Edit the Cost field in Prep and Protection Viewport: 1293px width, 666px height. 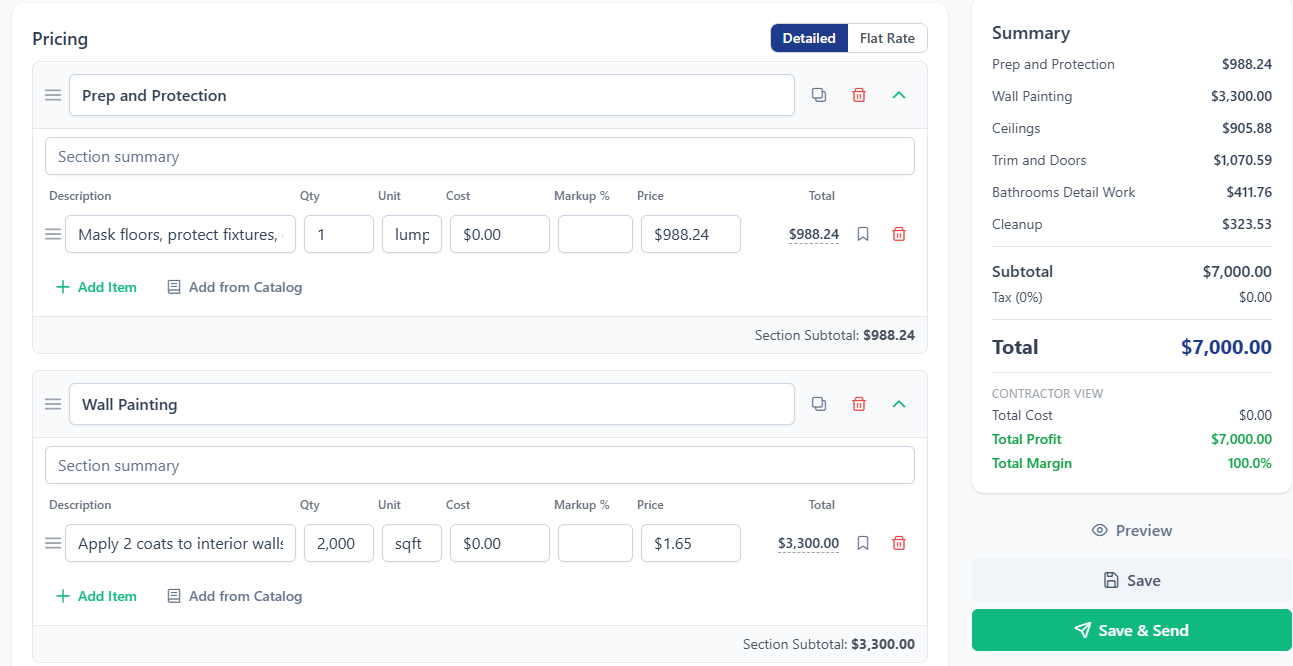pos(500,234)
